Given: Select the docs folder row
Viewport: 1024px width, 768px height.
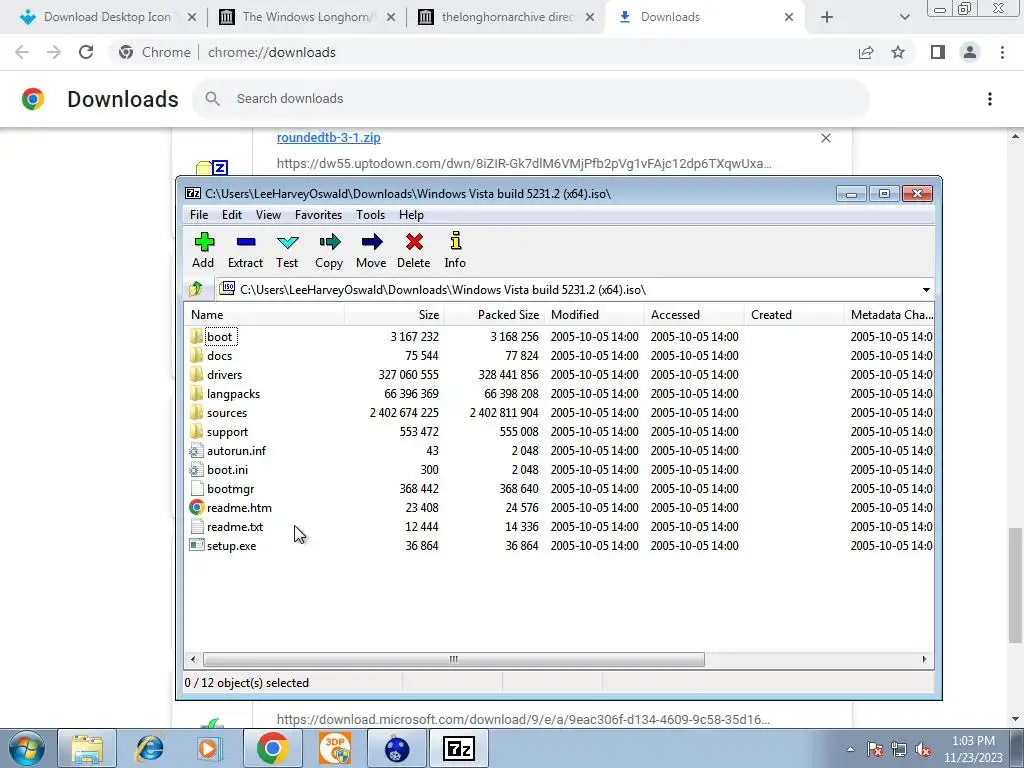Looking at the screenshot, I should tap(559, 355).
